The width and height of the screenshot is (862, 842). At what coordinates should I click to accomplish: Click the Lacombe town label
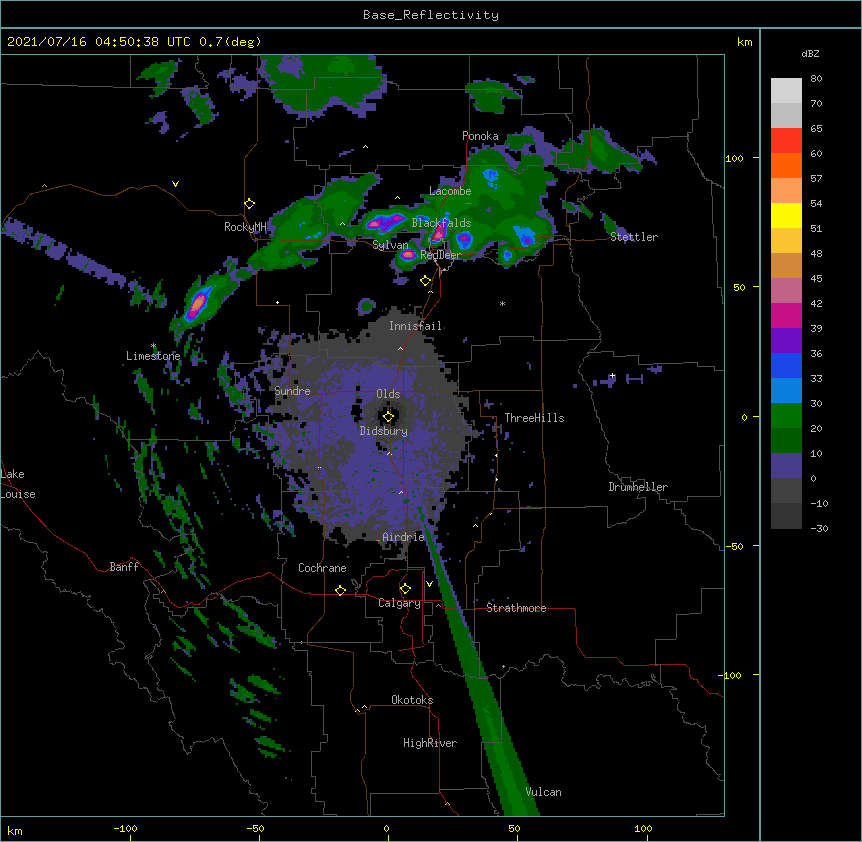(450, 191)
